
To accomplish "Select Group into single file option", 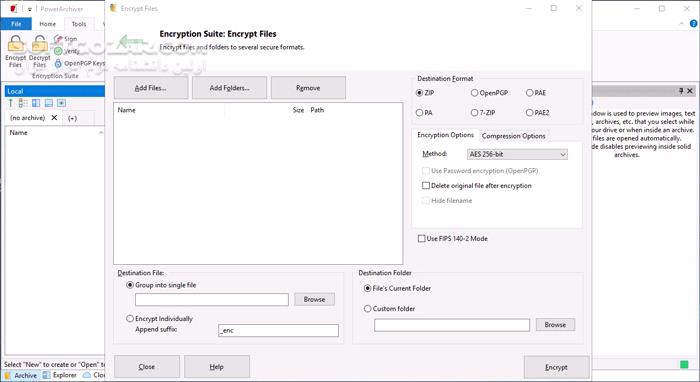I will pos(130,285).
